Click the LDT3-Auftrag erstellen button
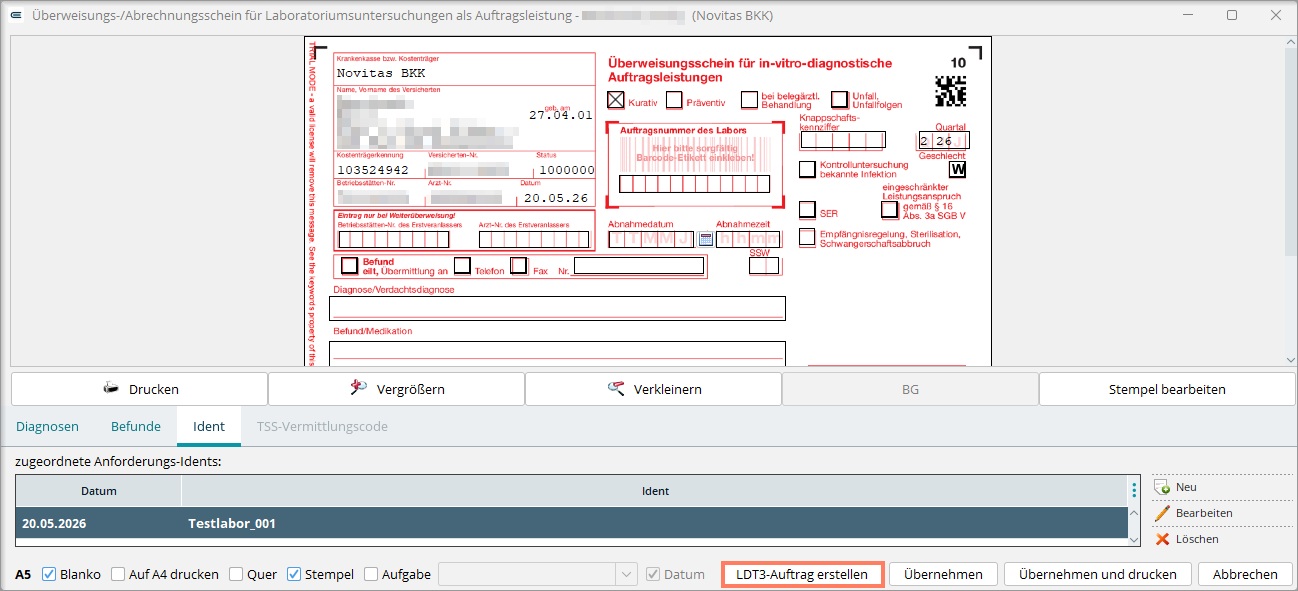Screen dimensions: 1298x591 (802, 574)
